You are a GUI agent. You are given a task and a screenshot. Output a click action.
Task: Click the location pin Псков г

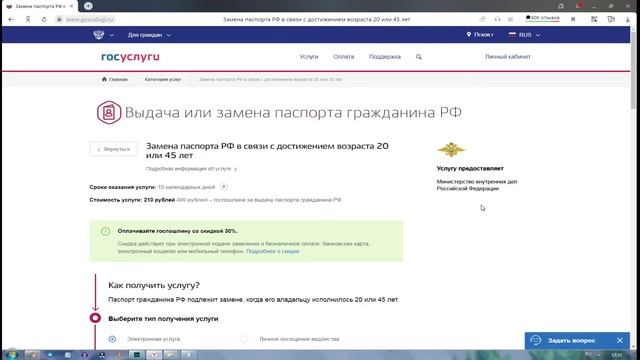[480, 35]
